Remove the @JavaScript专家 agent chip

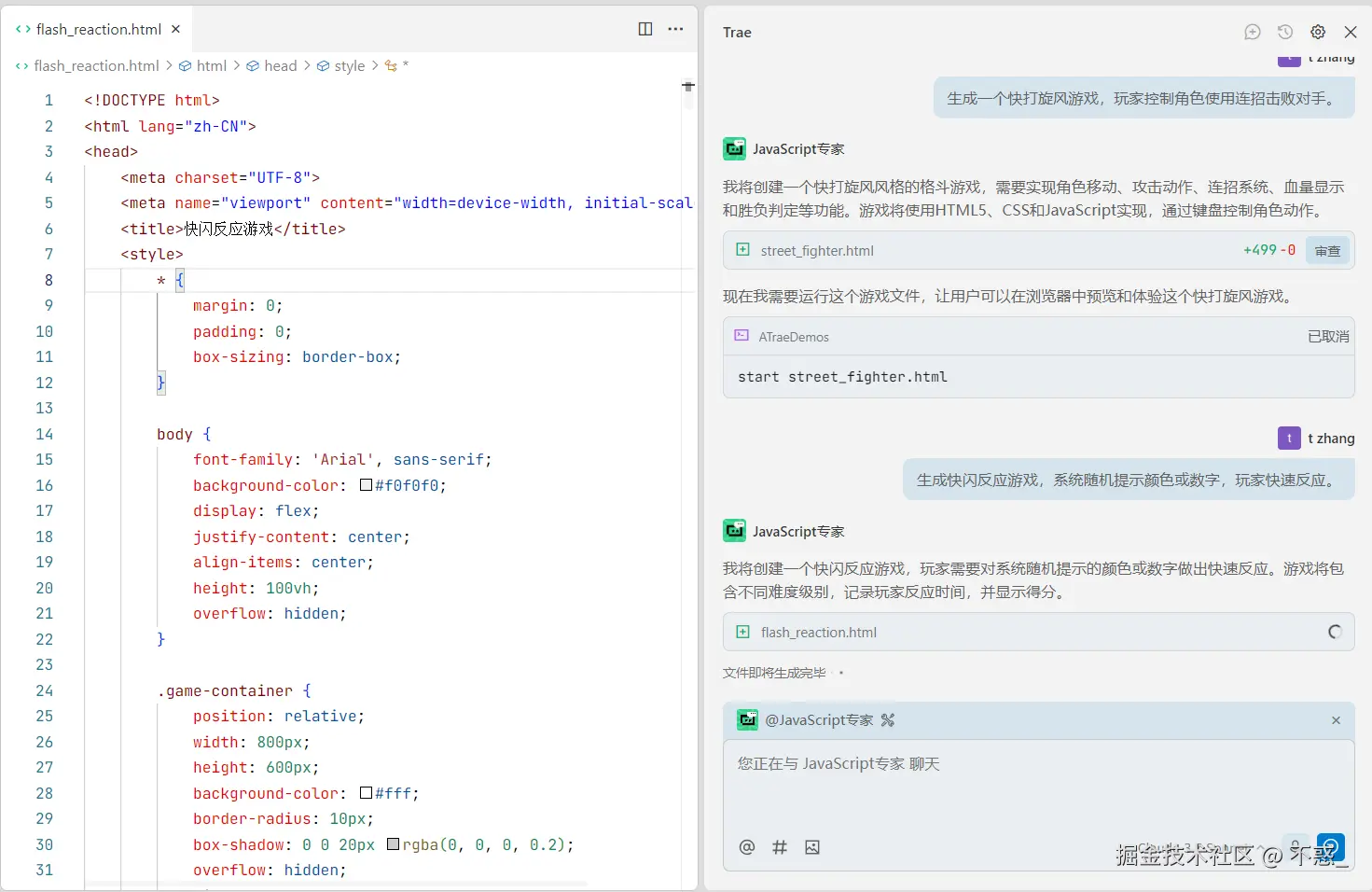pos(1336,720)
